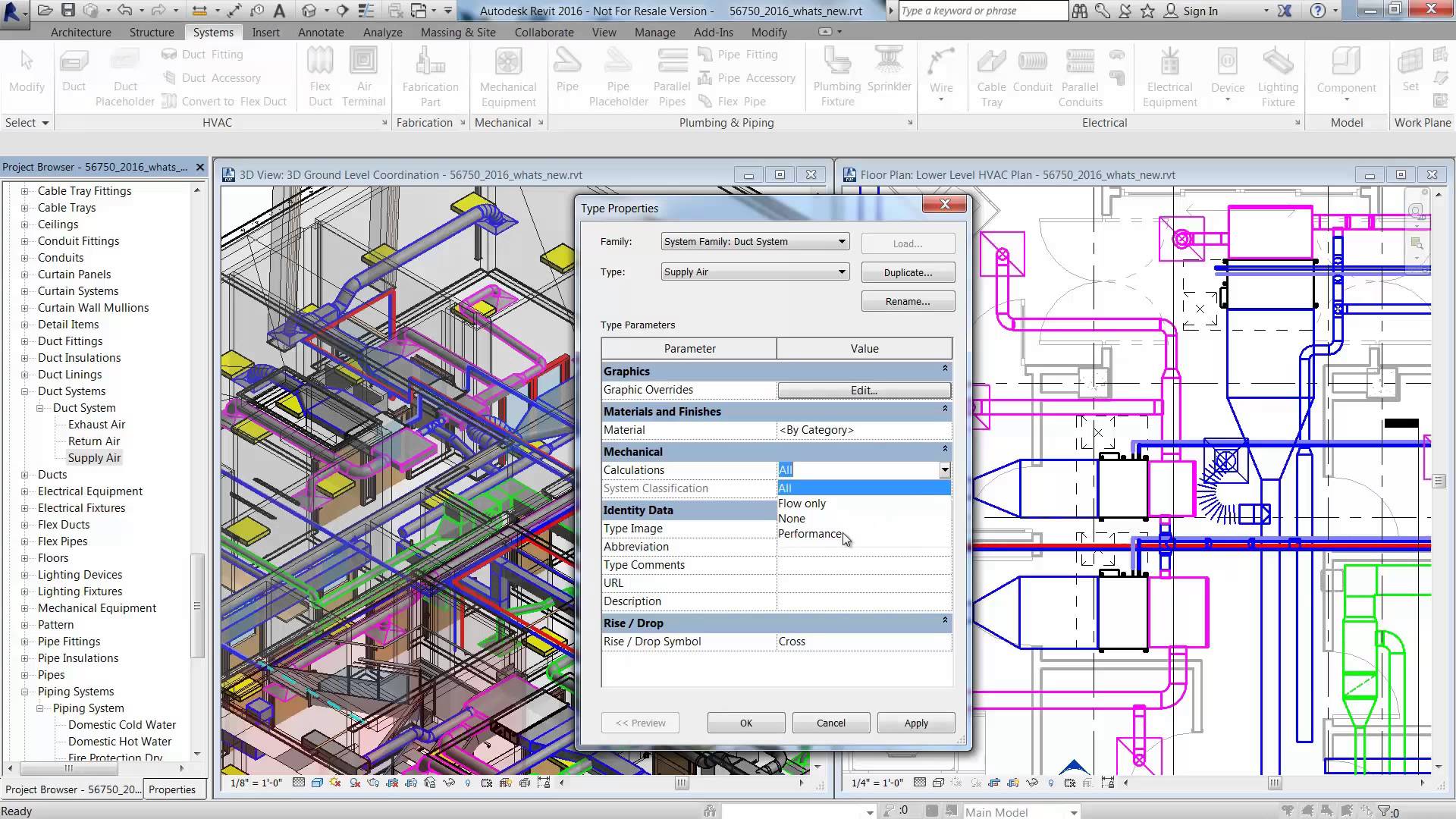Activate the Sprinkler placement tool

coord(889,74)
